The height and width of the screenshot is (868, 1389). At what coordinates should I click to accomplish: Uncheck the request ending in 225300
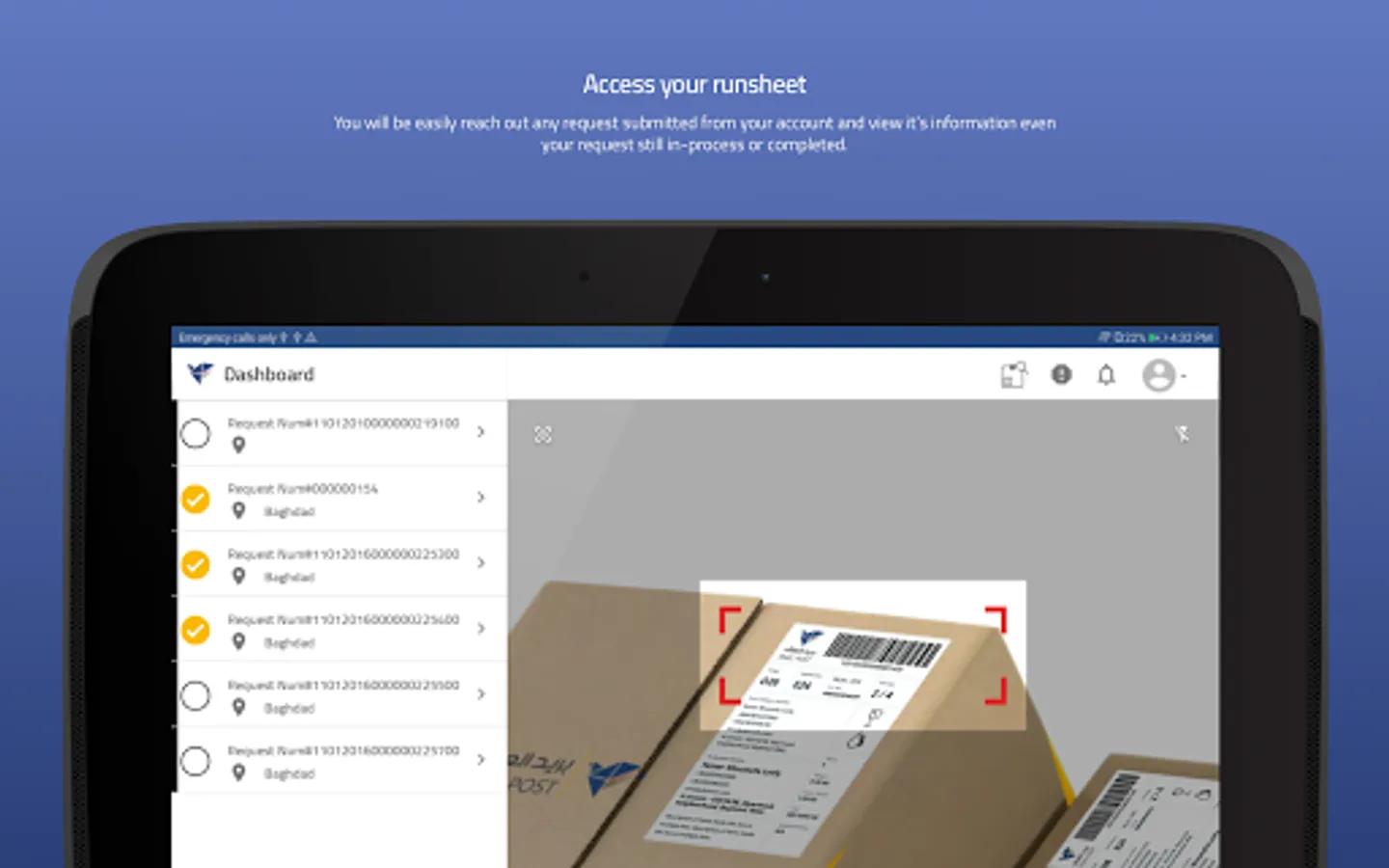(196, 564)
